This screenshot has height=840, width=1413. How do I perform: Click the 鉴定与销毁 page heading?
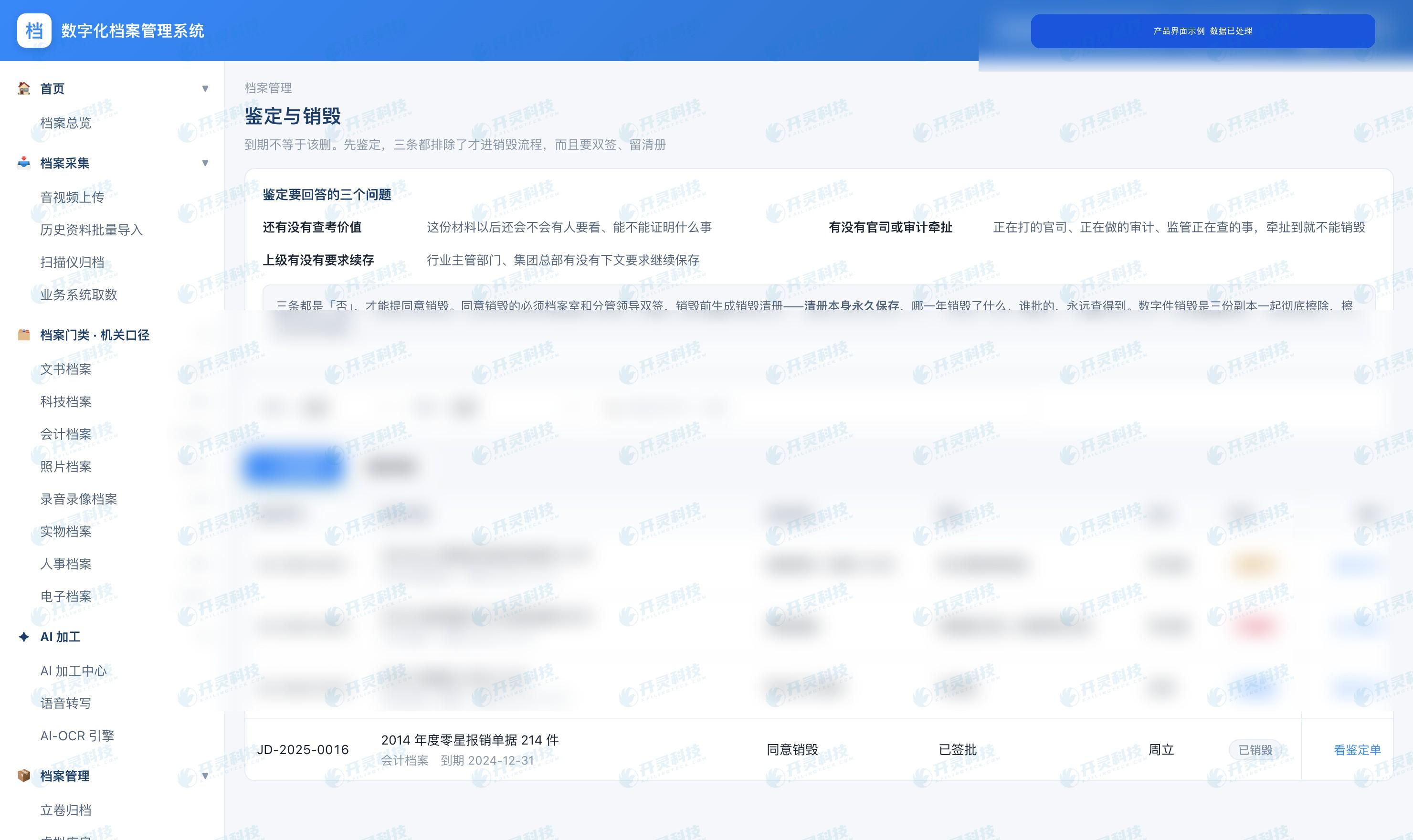pos(293,116)
